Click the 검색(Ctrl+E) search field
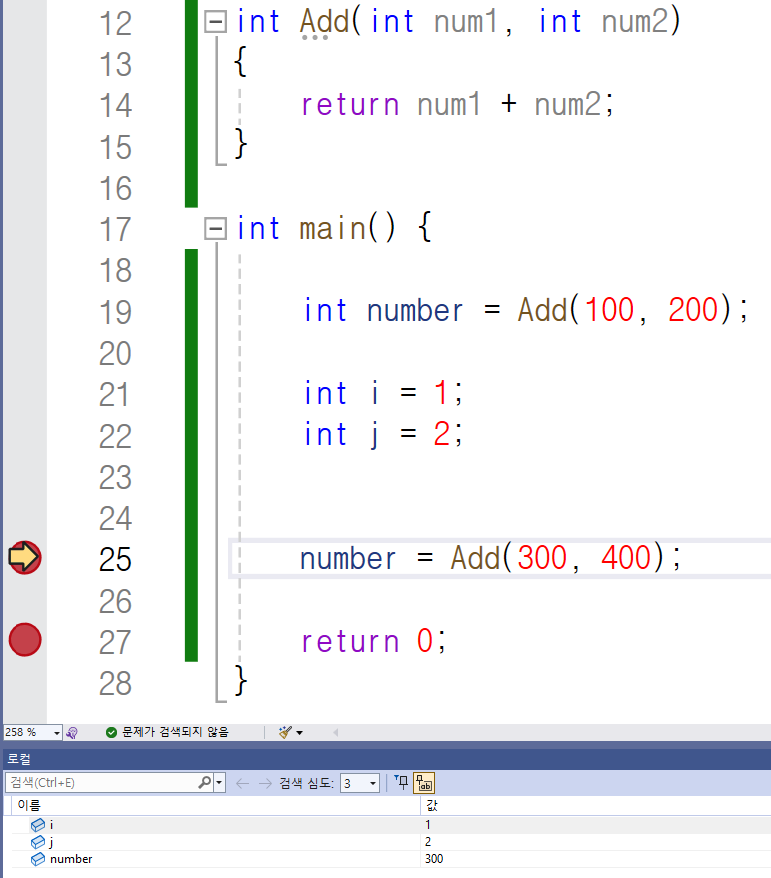Image resolution: width=771 pixels, height=878 pixels. point(101,782)
